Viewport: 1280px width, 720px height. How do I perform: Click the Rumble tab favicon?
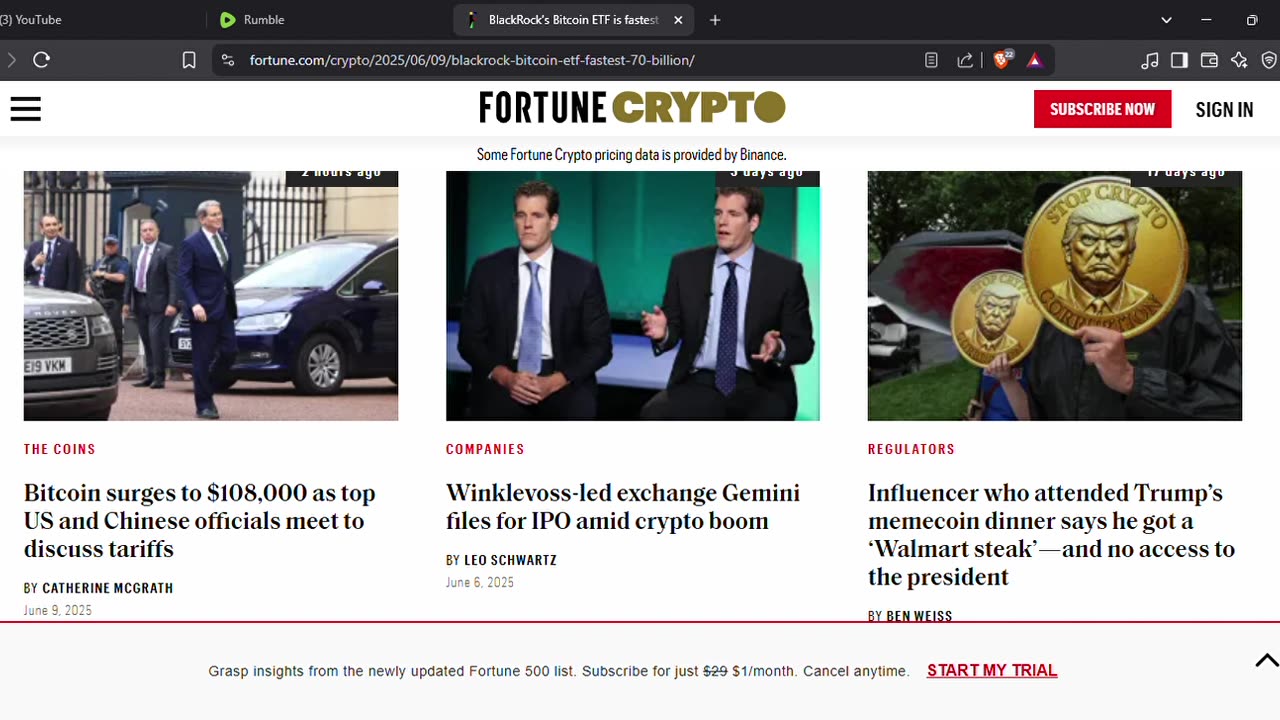pyautogui.click(x=227, y=20)
